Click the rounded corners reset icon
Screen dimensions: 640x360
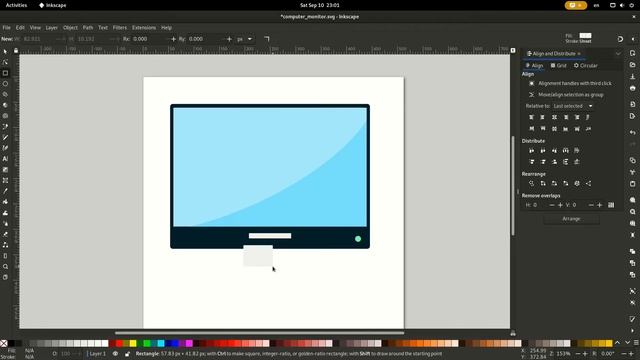pyautogui.click(x=267, y=39)
